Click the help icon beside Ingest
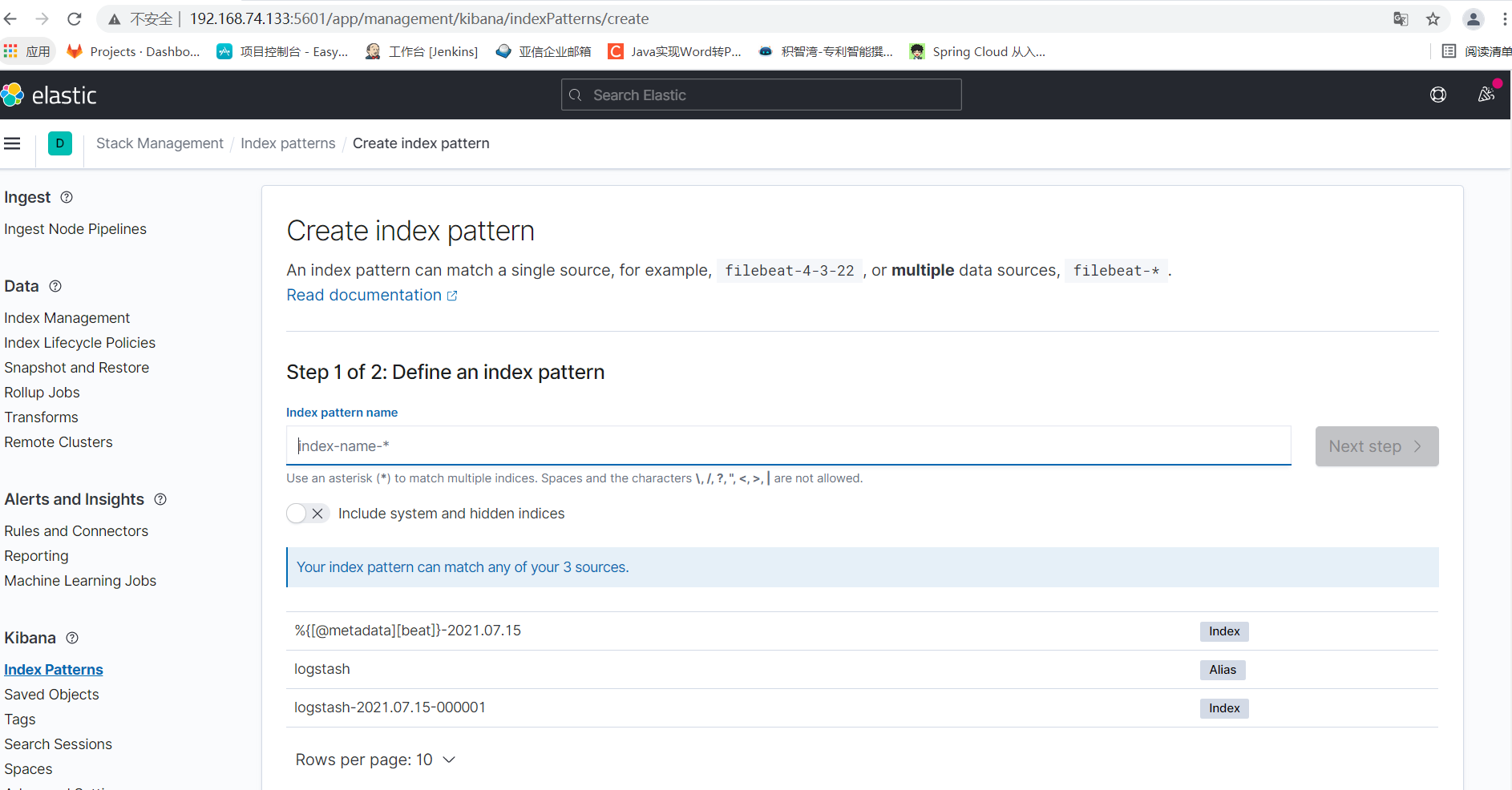The height and width of the screenshot is (790, 1512). pos(67,197)
